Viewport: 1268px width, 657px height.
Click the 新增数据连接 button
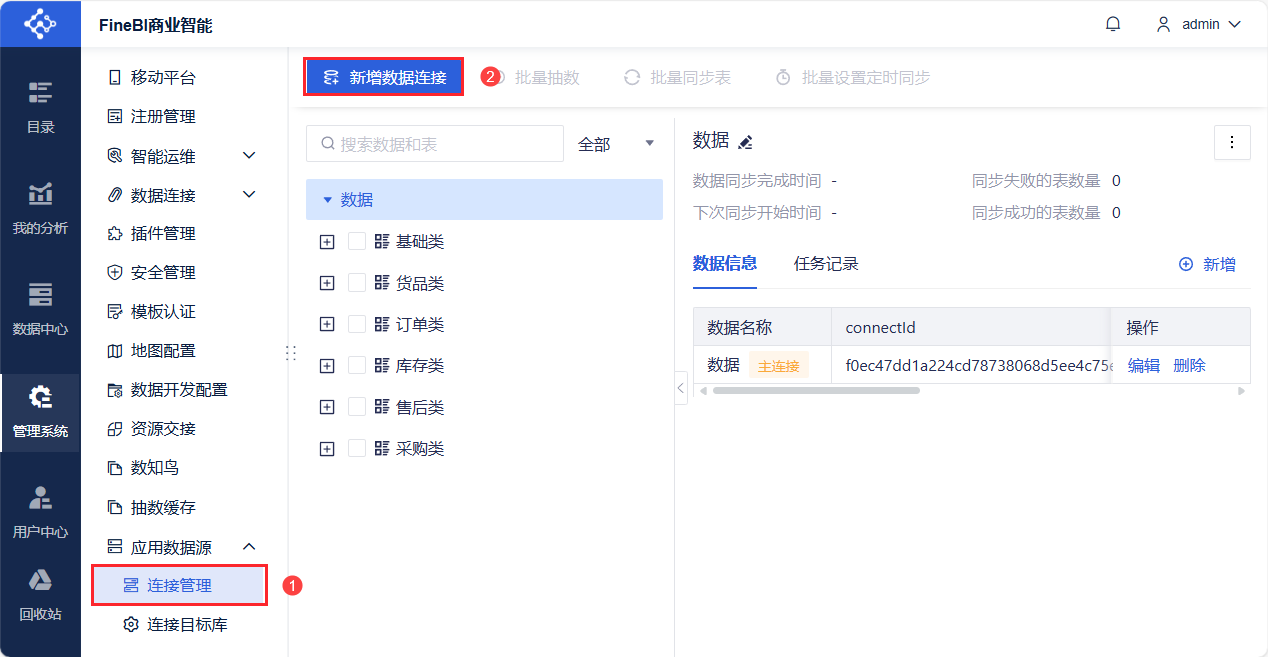(x=384, y=77)
